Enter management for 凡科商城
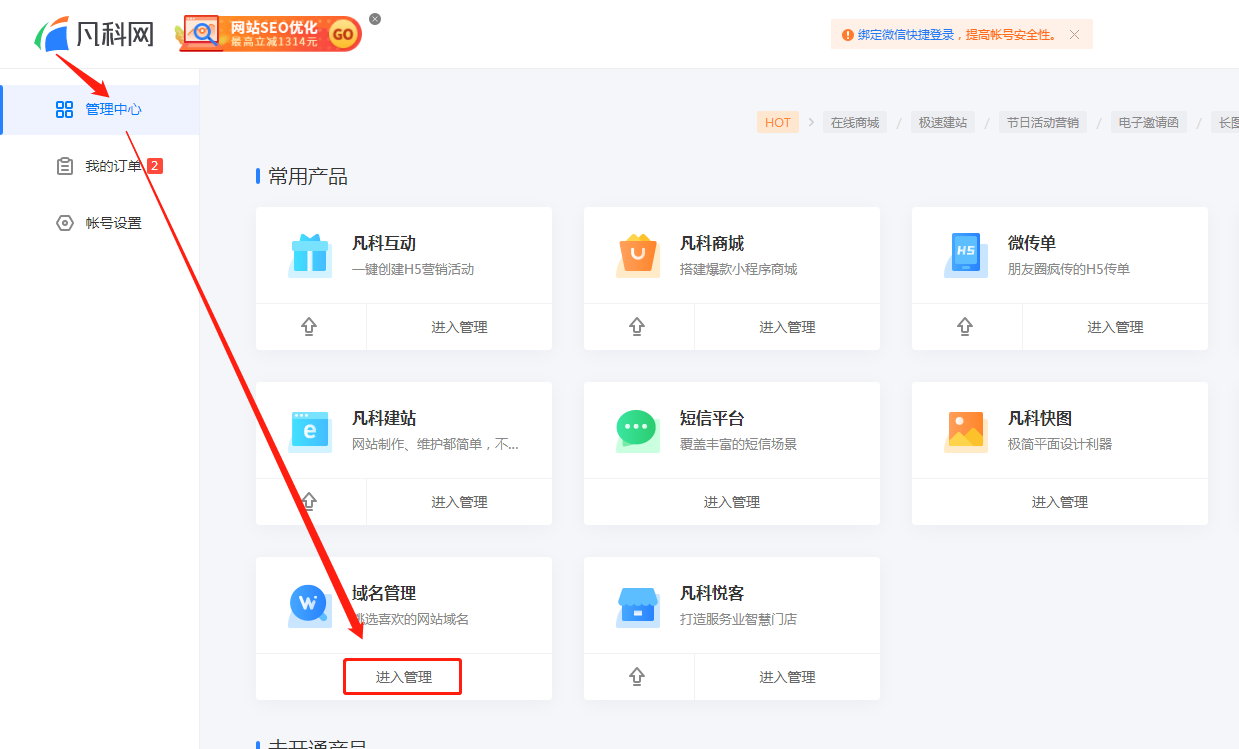This screenshot has width=1239, height=749. point(788,327)
